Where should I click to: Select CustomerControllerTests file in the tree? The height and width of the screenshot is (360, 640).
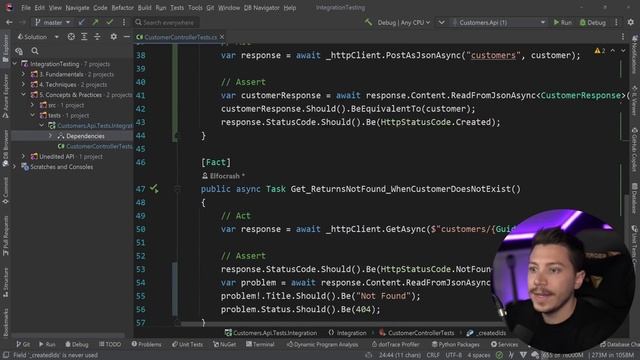[95, 146]
